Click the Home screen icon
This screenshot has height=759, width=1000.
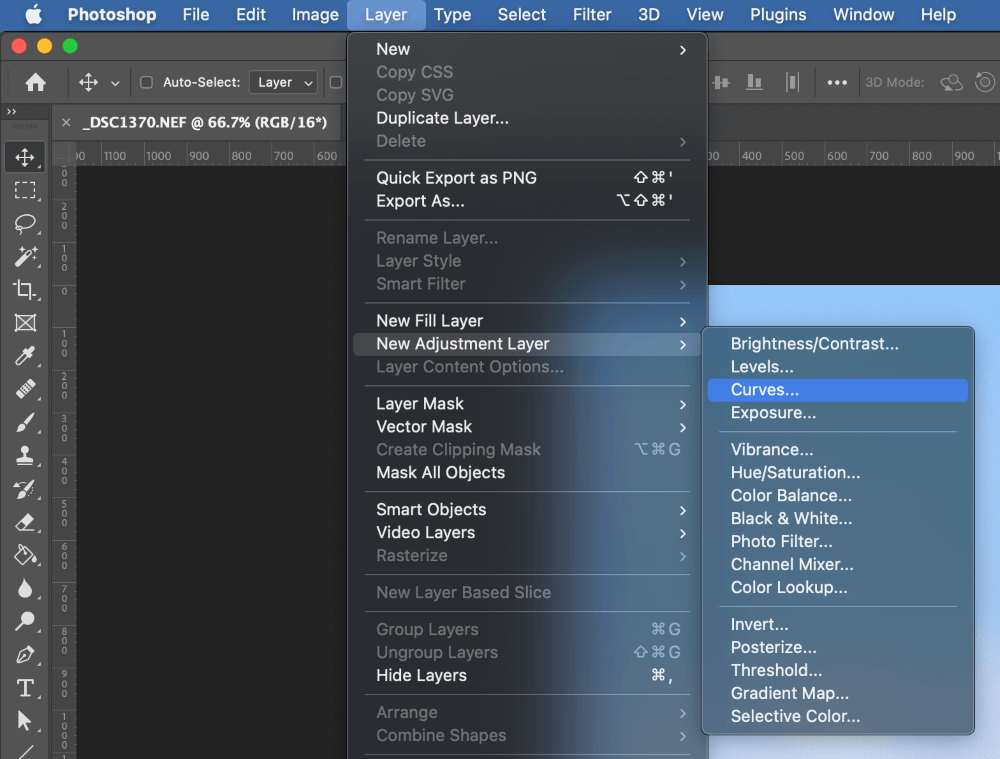pos(36,82)
